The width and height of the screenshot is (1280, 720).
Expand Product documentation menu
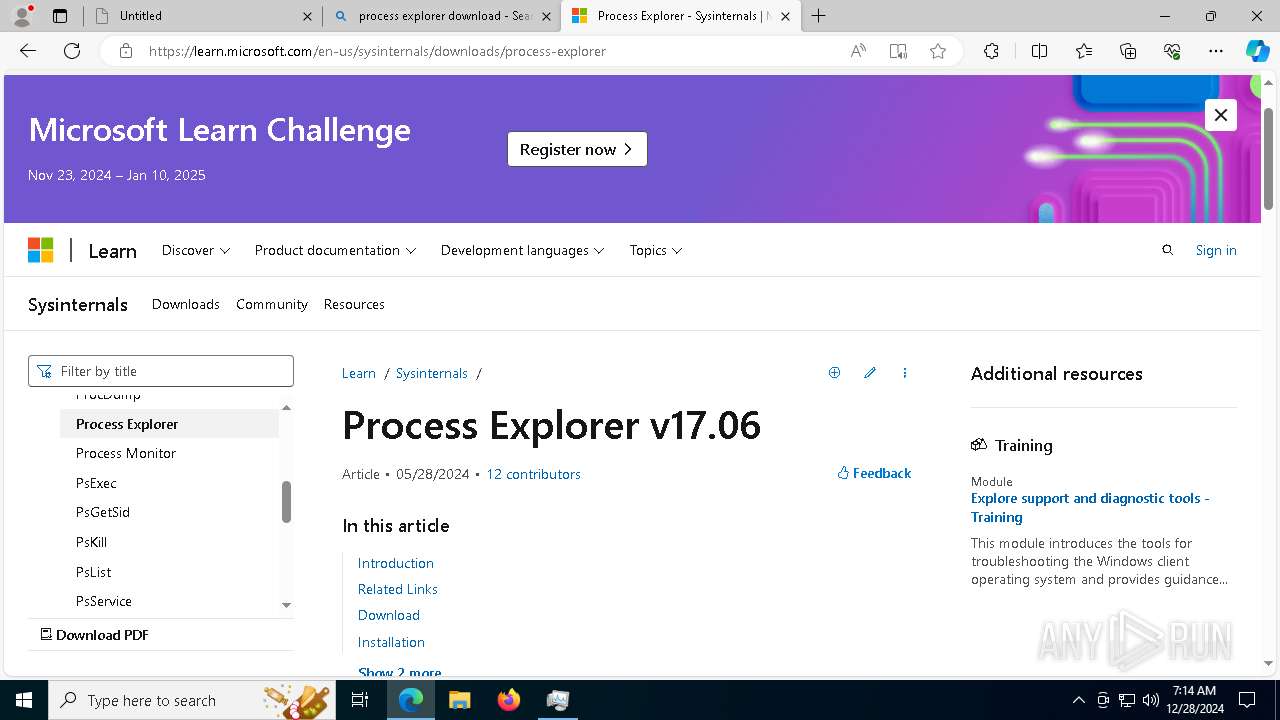(335, 250)
